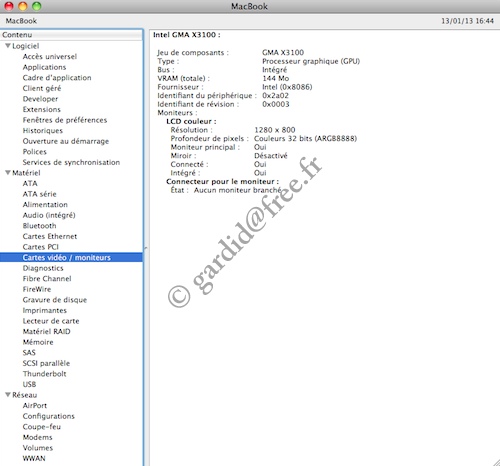500x466 pixels.
Task: Open the Polices entry
Action: pos(35,152)
